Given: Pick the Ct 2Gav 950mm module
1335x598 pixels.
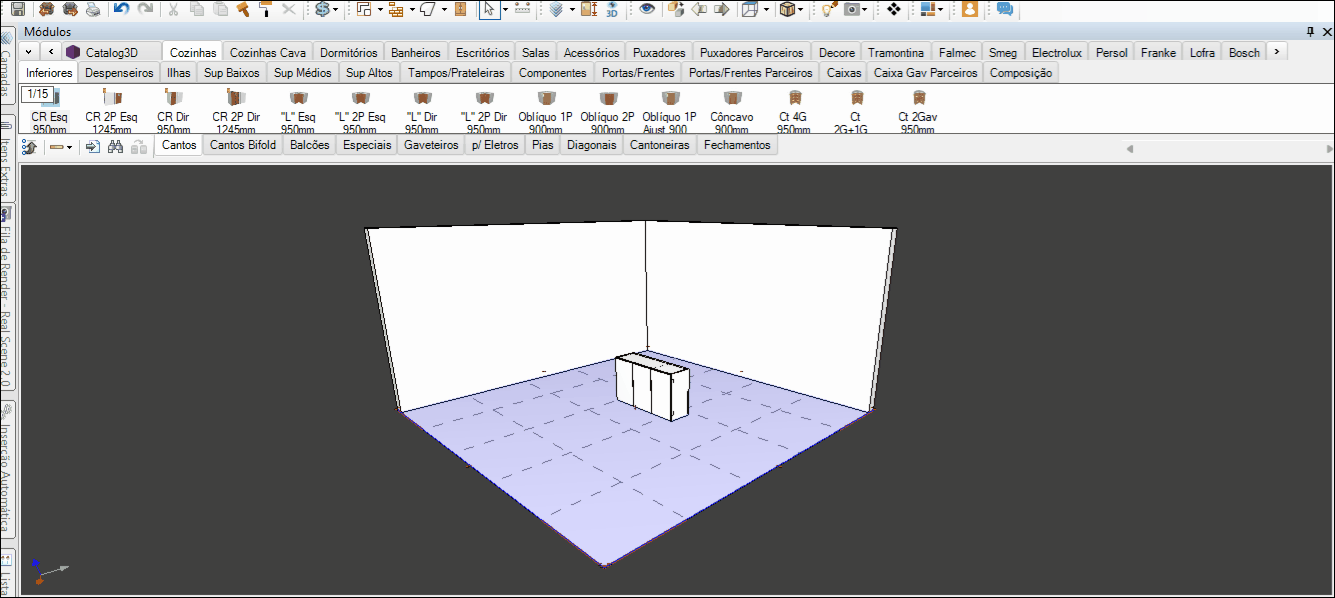Looking at the screenshot, I should coord(917,112).
